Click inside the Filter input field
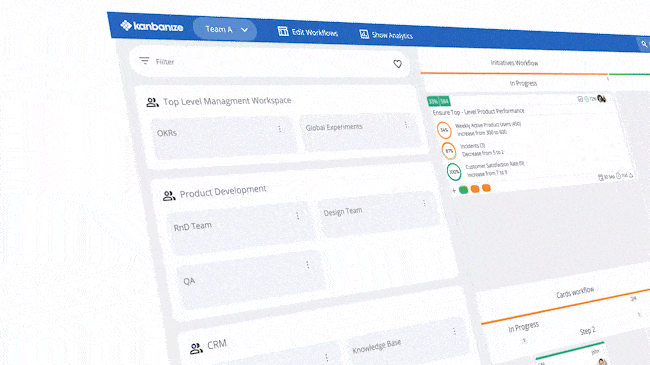Screen dimensions: 650x365 click(x=269, y=62)
